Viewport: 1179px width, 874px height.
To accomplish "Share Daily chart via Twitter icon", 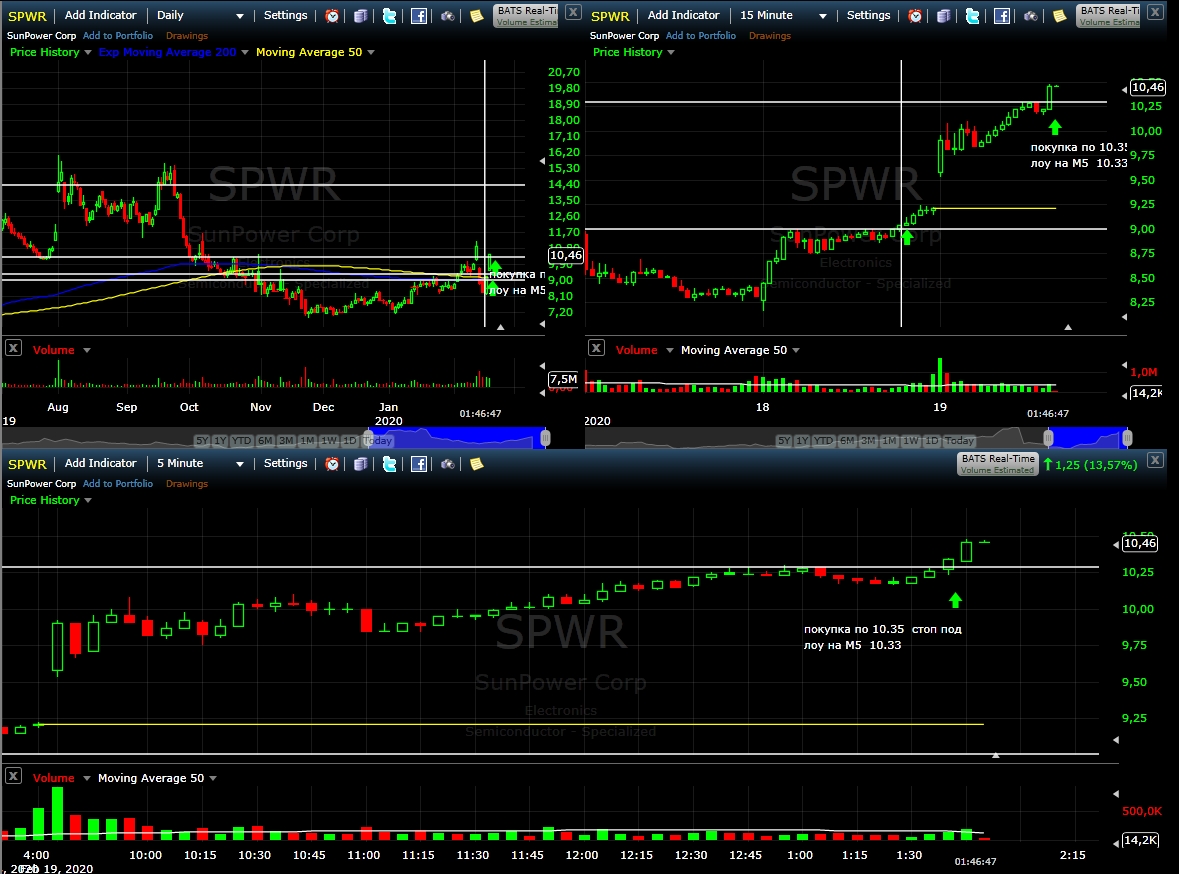I will [x=389, y=16].
